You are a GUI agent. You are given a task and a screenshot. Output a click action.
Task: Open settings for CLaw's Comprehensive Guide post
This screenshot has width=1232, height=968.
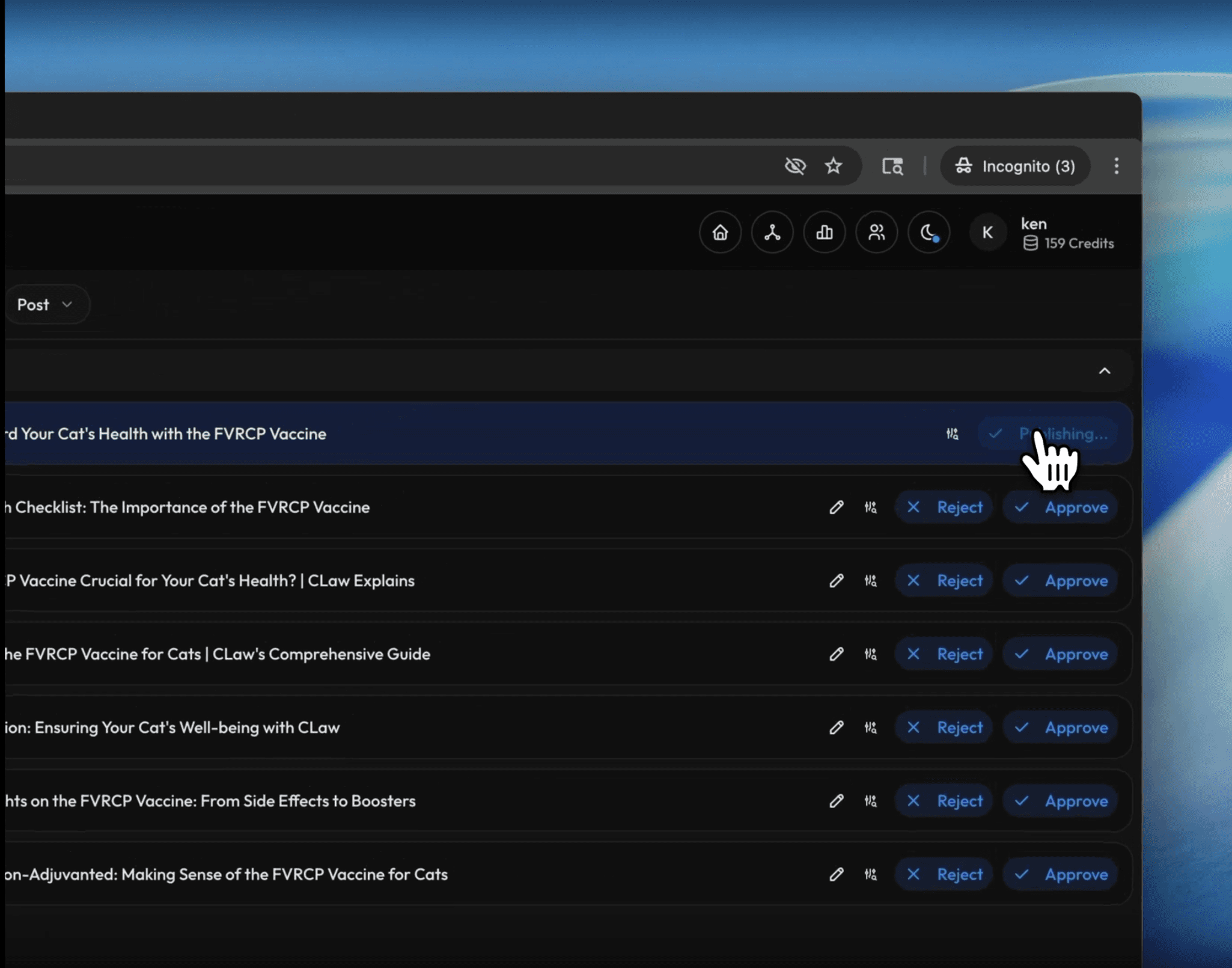coord(870,654)
